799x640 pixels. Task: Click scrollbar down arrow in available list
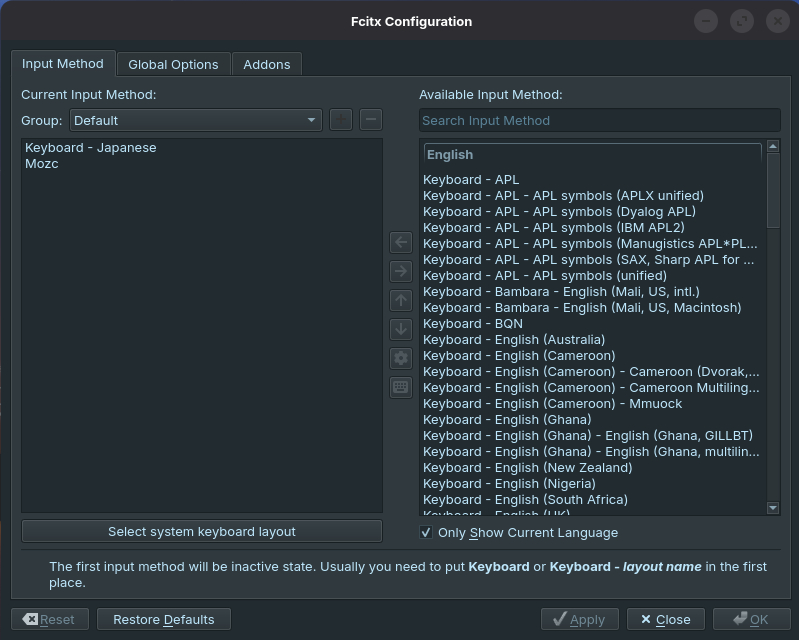coord(773,508)
